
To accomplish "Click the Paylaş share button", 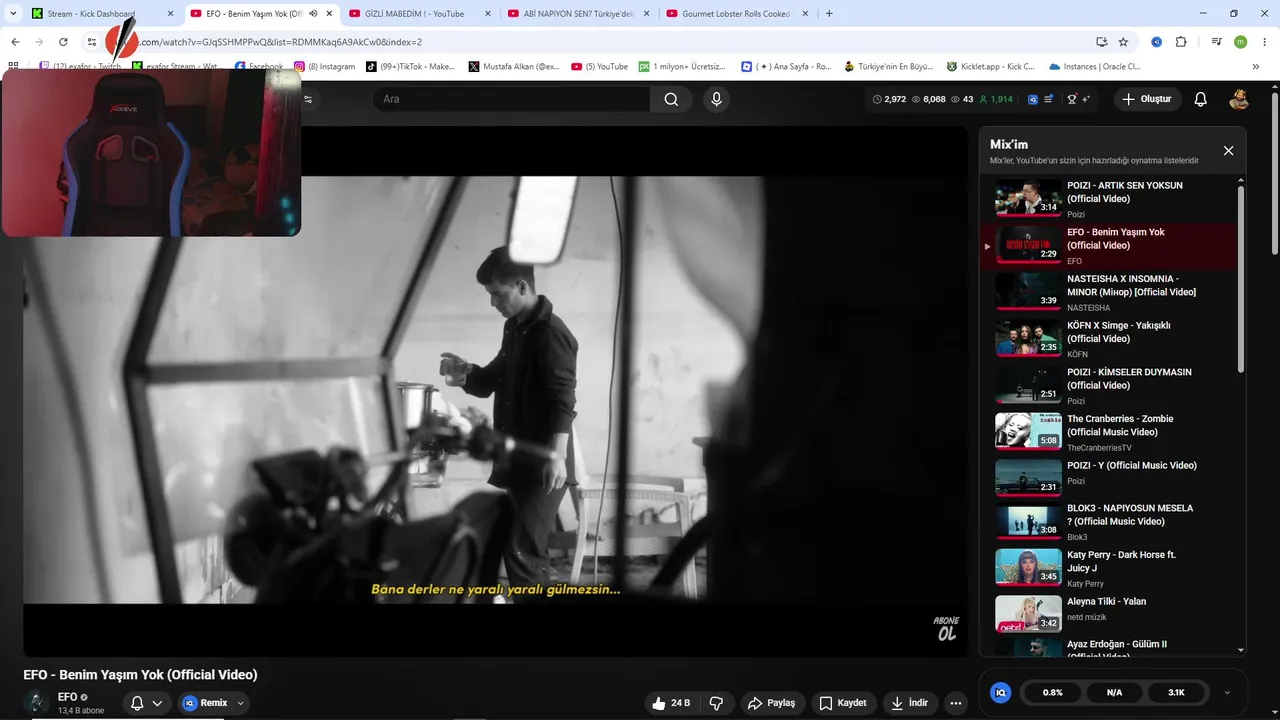I will (x=771, y=703).
